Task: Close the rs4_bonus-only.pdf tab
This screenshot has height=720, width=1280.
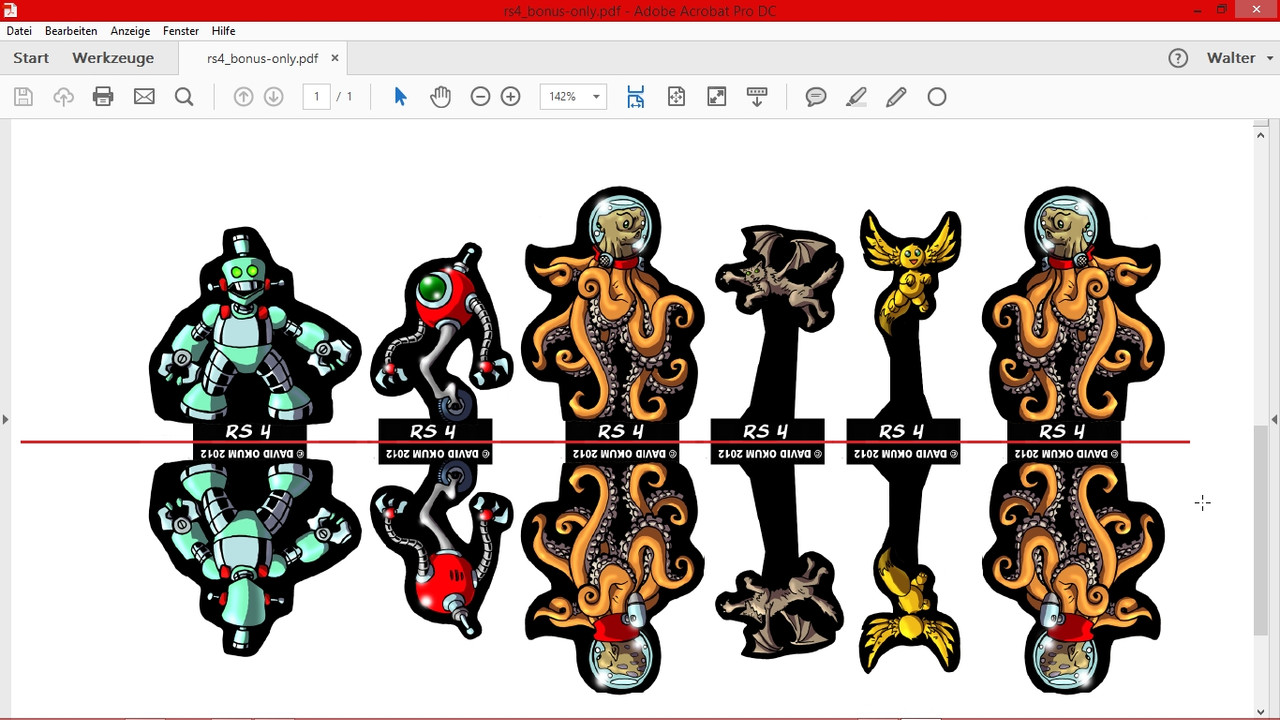Action: pos(335,58)
